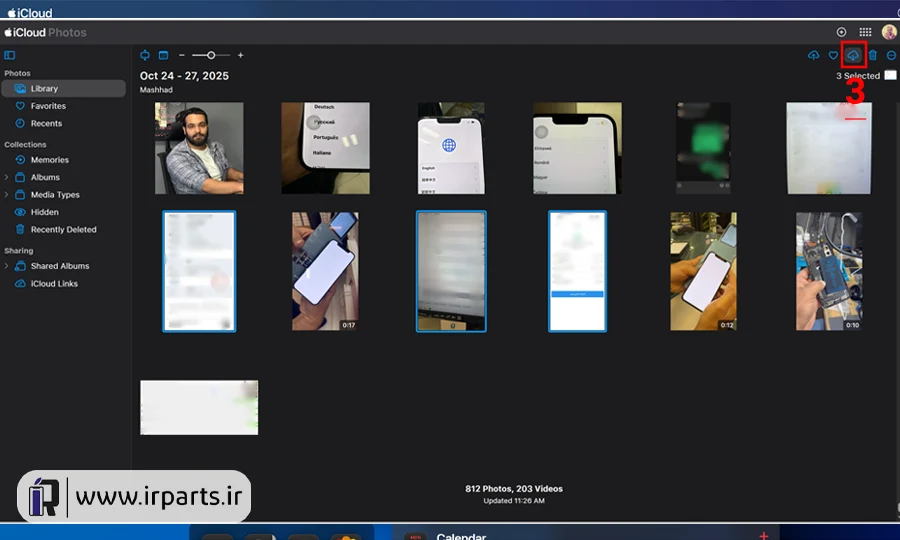Click the Calendar label in bottom window
This screenshot has width=900, height=540.
461,536
